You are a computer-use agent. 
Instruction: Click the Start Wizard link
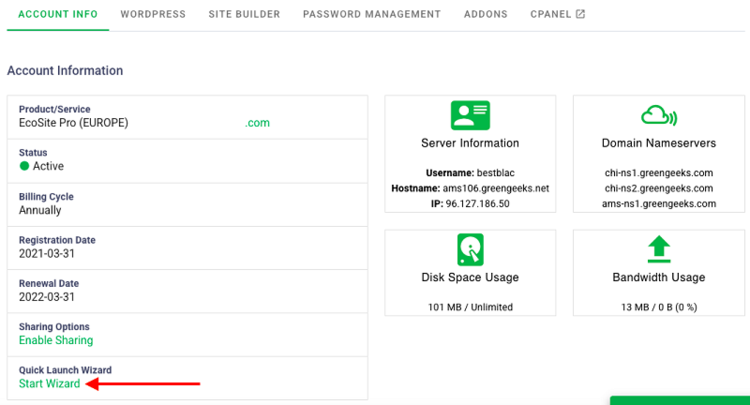point(49,384)
